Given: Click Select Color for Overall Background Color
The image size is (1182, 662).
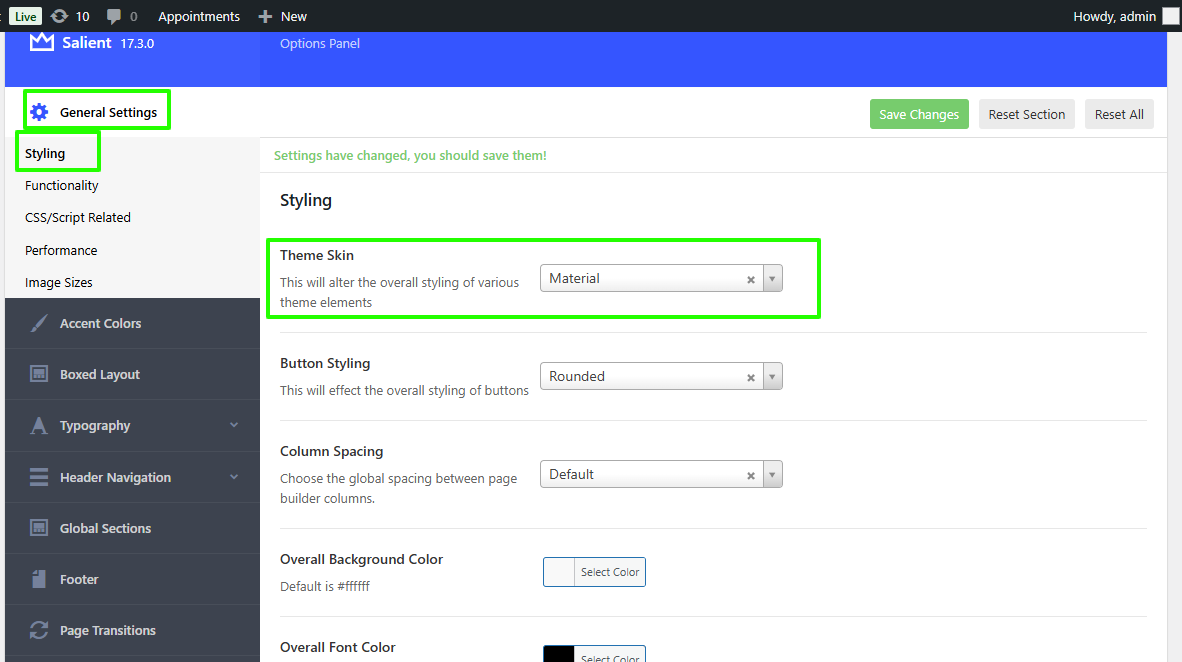Looking at the screenshot, I should pos(610,572).
